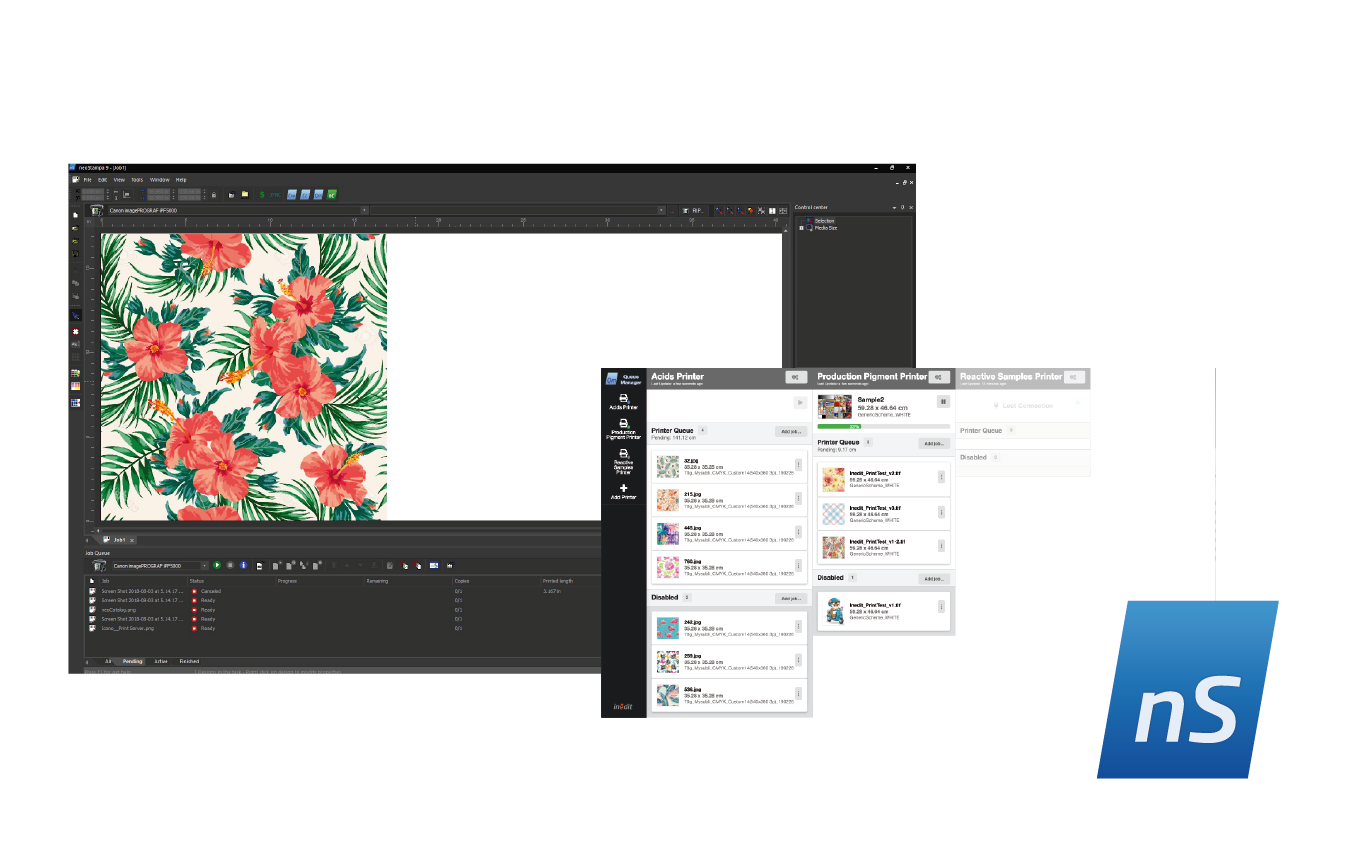Expand Media Size tree node in Control center
Image resolution: width=1351 pixels, height=857 pixels.
801,228
